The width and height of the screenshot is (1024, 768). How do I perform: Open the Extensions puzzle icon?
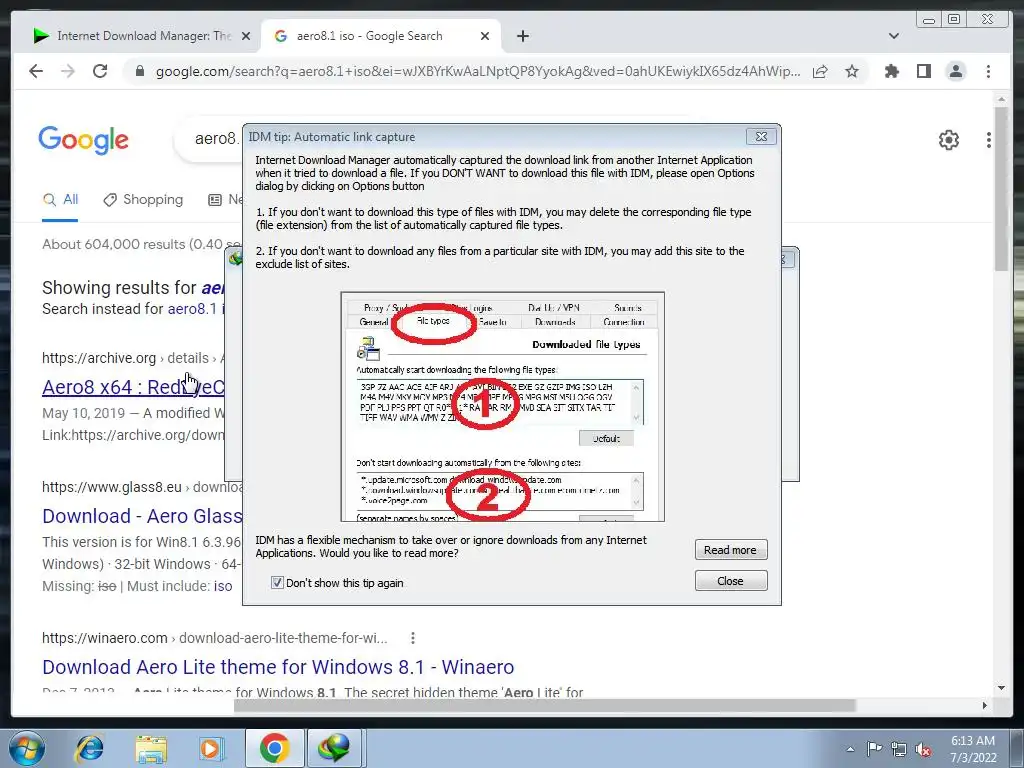pyautogui.click(x=891, y=71)
